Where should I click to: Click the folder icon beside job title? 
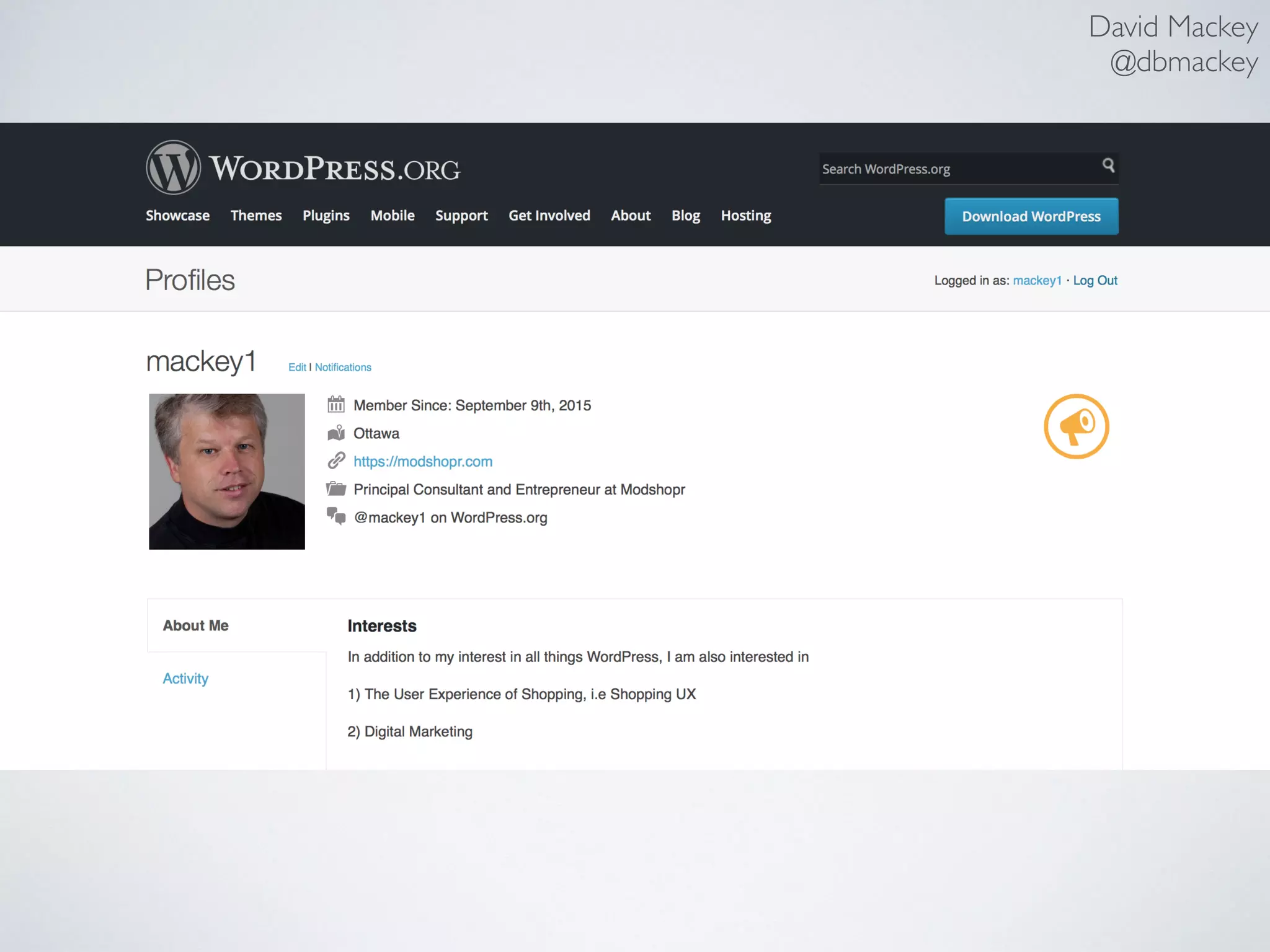(x=336, y=489)
